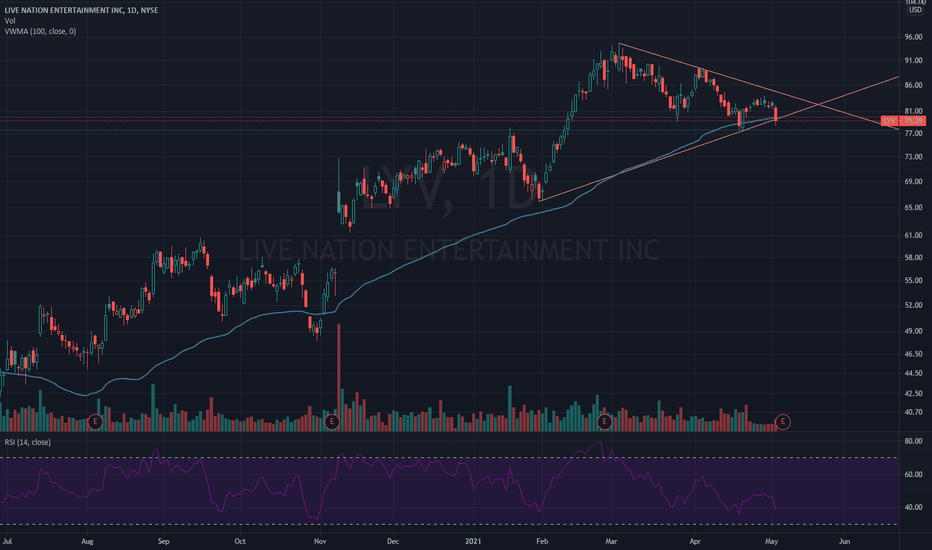The image size is (932, 550).
Task: Click the RSI 40.00 scale label
Action: (x=913, y=507)
